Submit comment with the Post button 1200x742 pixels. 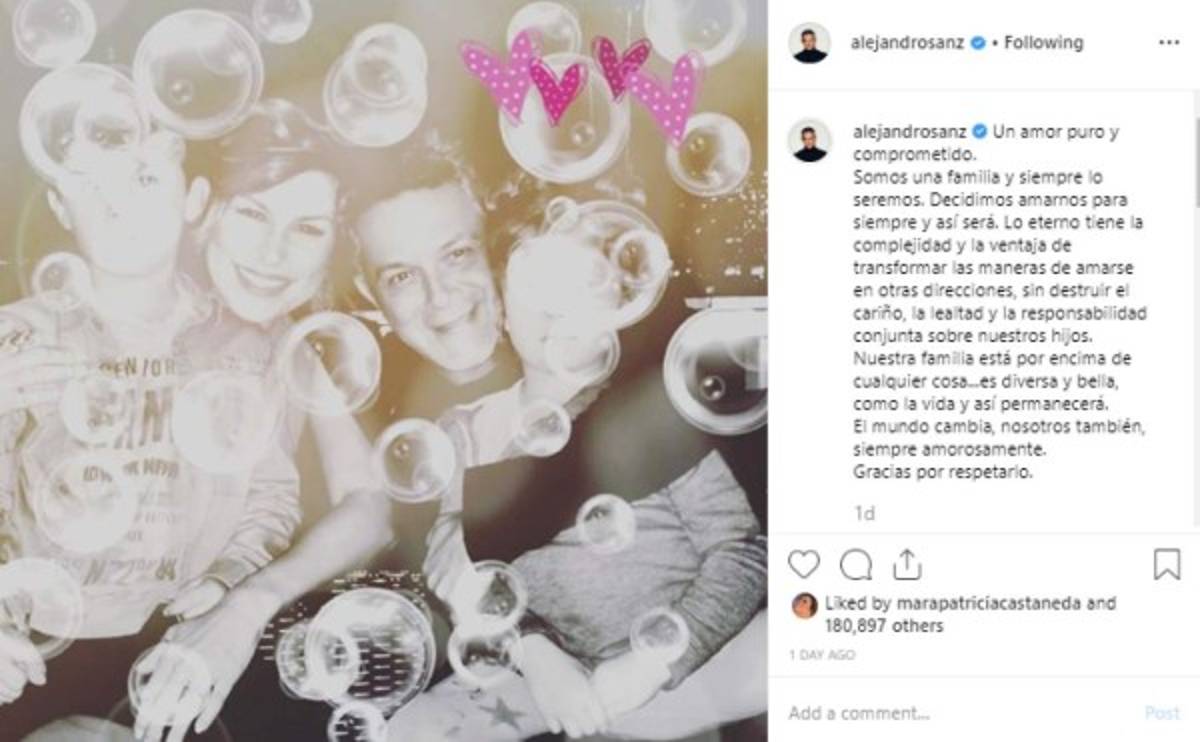click(1162, 713)
